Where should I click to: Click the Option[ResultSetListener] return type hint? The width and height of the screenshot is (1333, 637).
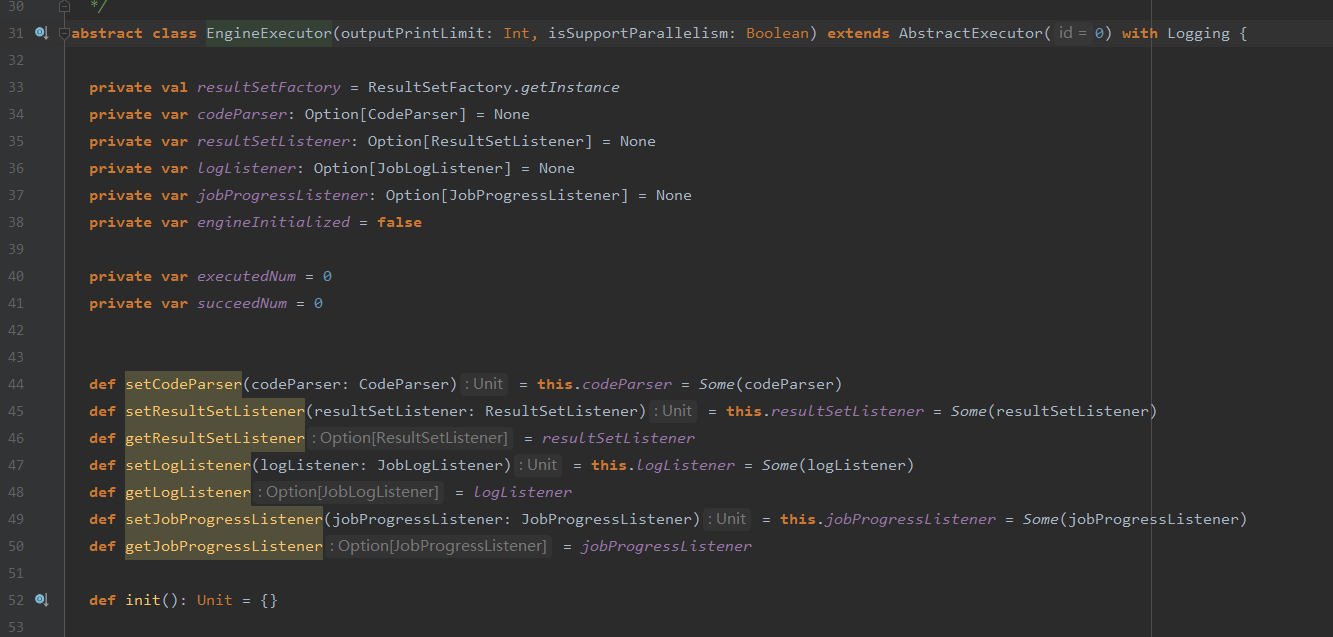coord(412,438)
